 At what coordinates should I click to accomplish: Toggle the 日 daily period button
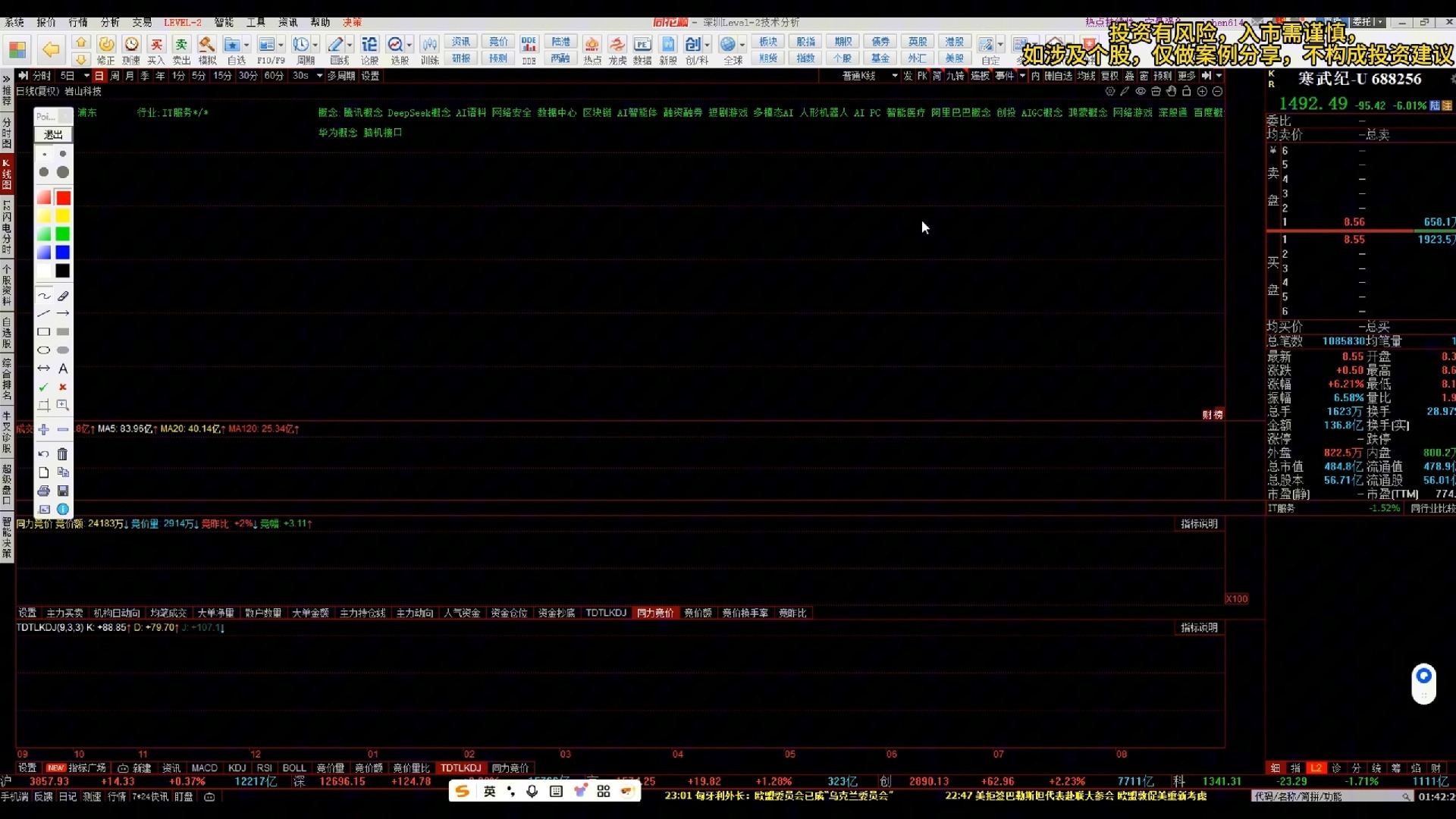click(x=99, y=76)
